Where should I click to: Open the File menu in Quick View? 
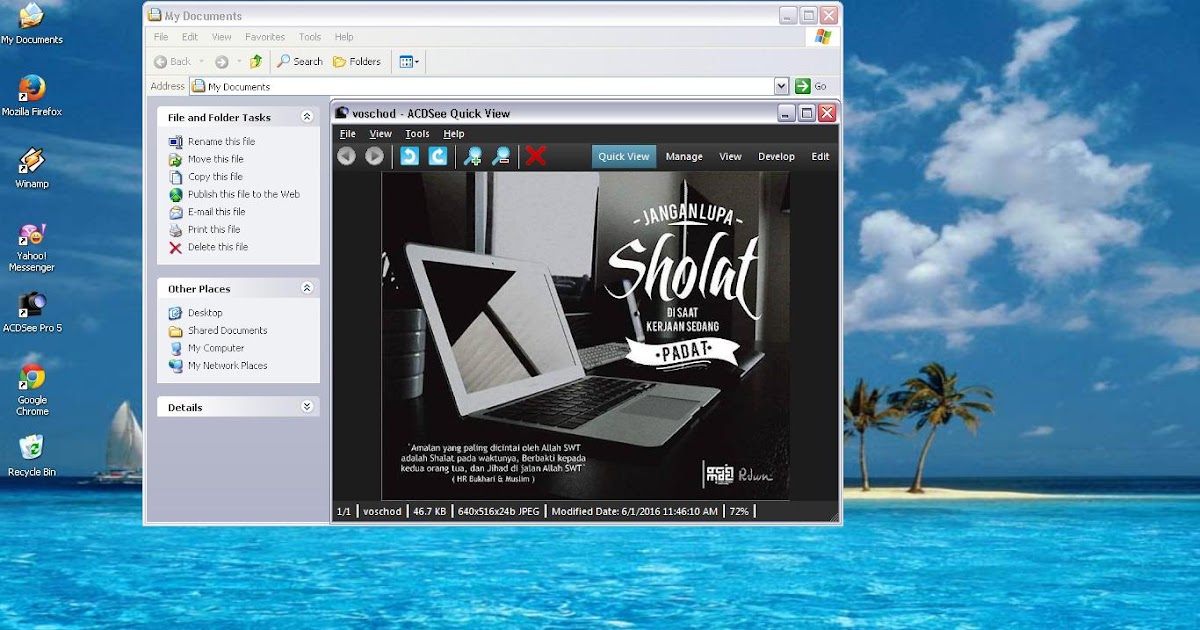pyautogui.click(x=347, y=132)
